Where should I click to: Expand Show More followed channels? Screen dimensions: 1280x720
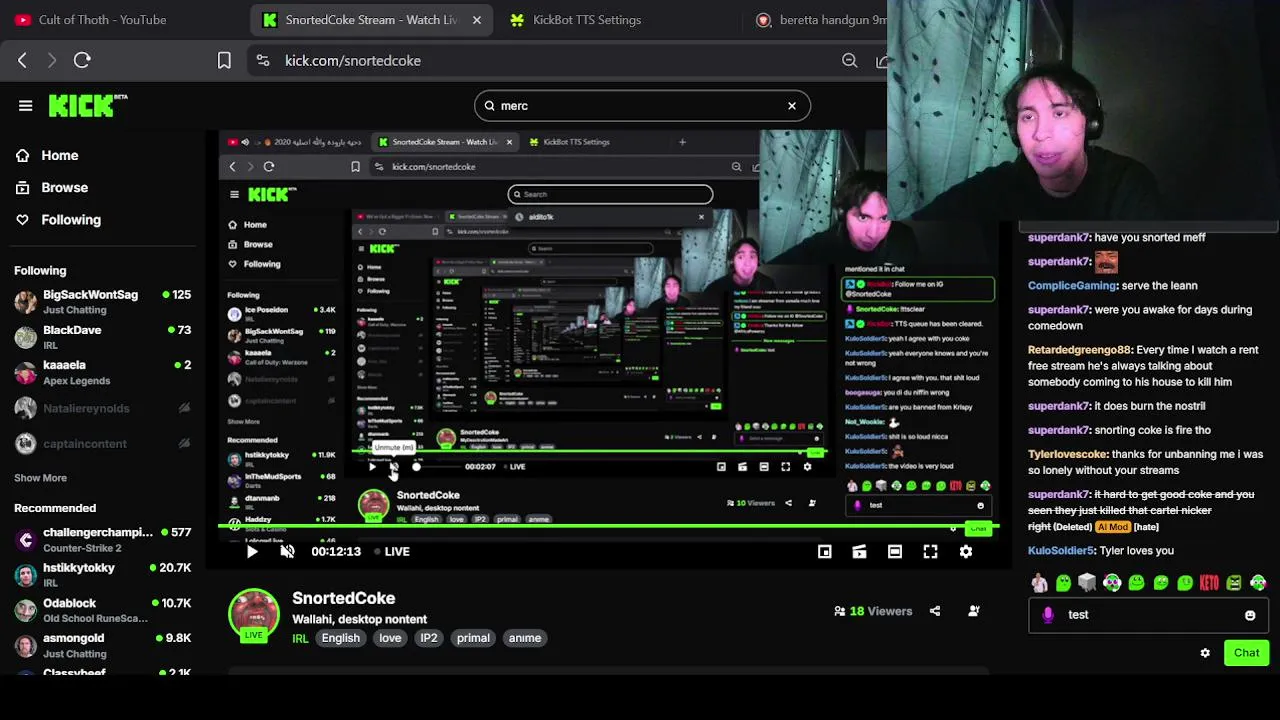click(40, 478)
